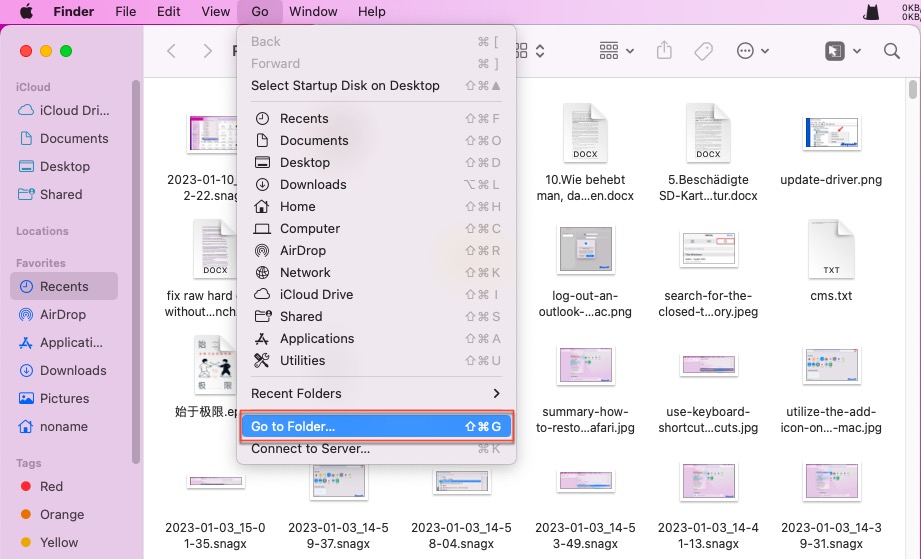Screen dimensions: 921x559
Task: Open the Apple menu
Action: coord(26,11)
